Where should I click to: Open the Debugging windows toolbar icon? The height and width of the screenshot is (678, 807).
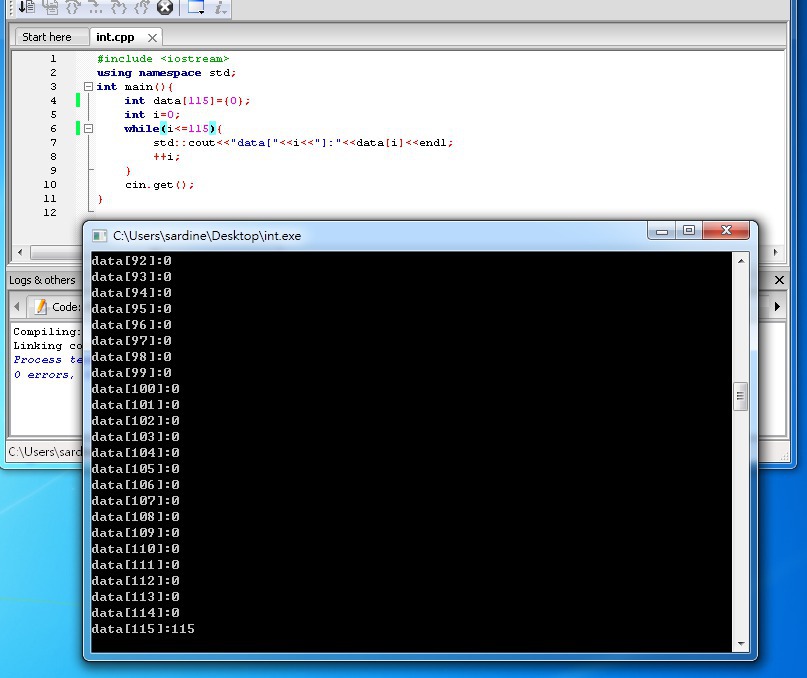pos(196,7)
